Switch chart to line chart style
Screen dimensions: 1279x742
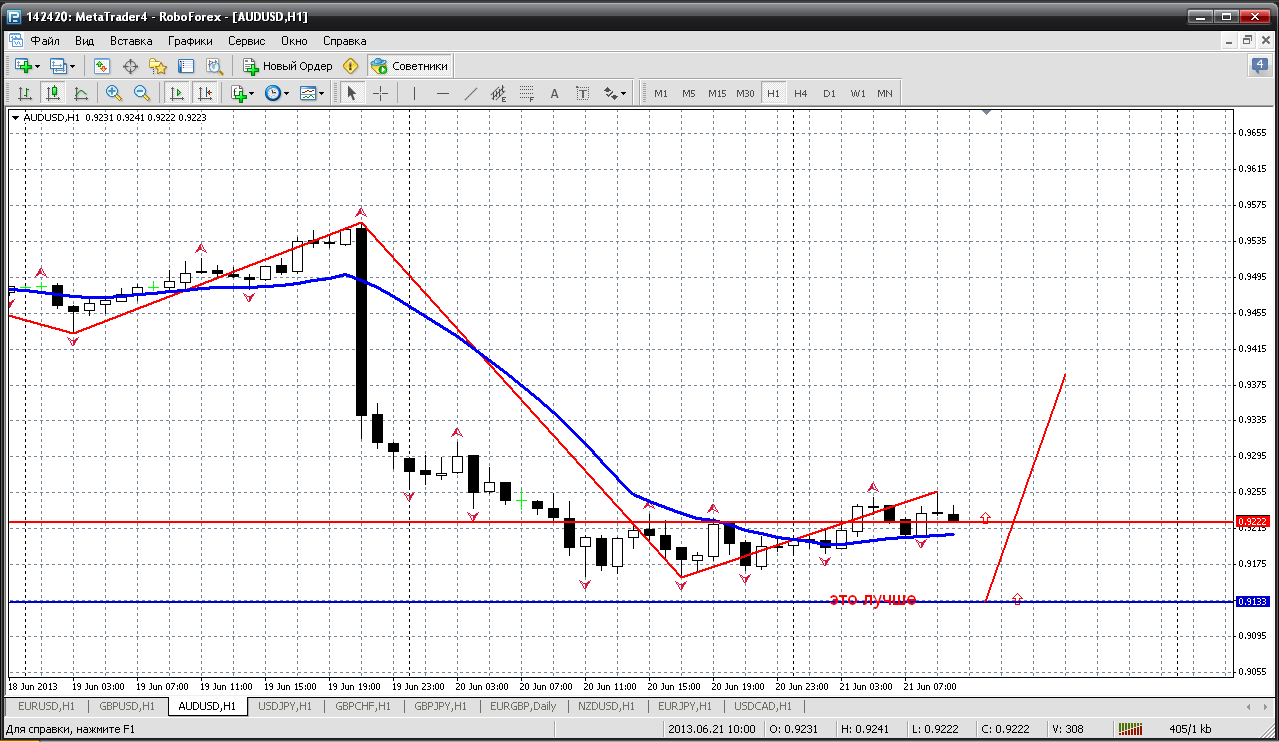point(81,93)
